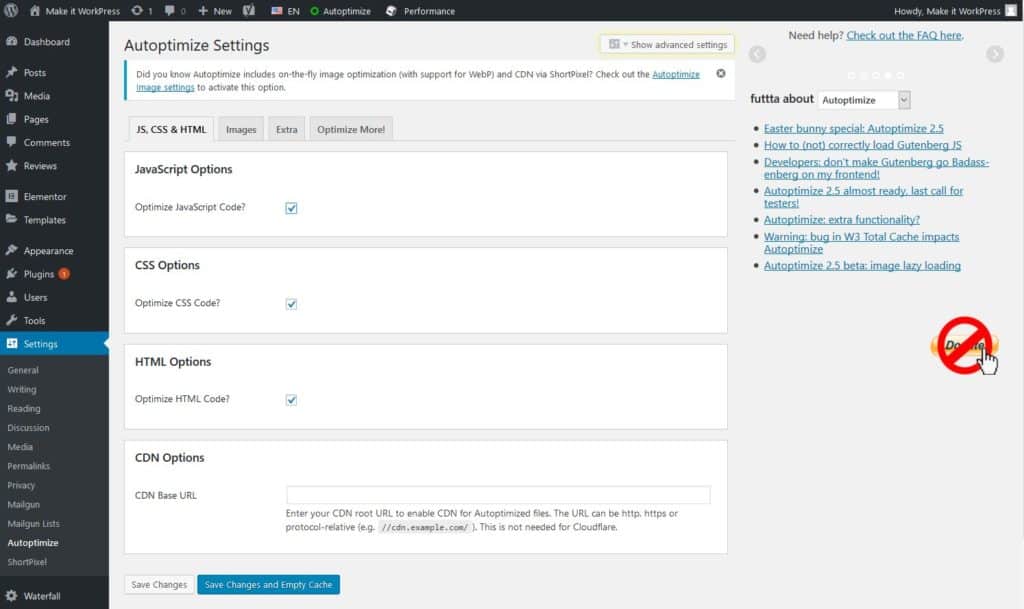The height and width of the screenshot is (609, 1024).
Task: Switch to the Optimize More! tab
Action: (x=351, y=129)
